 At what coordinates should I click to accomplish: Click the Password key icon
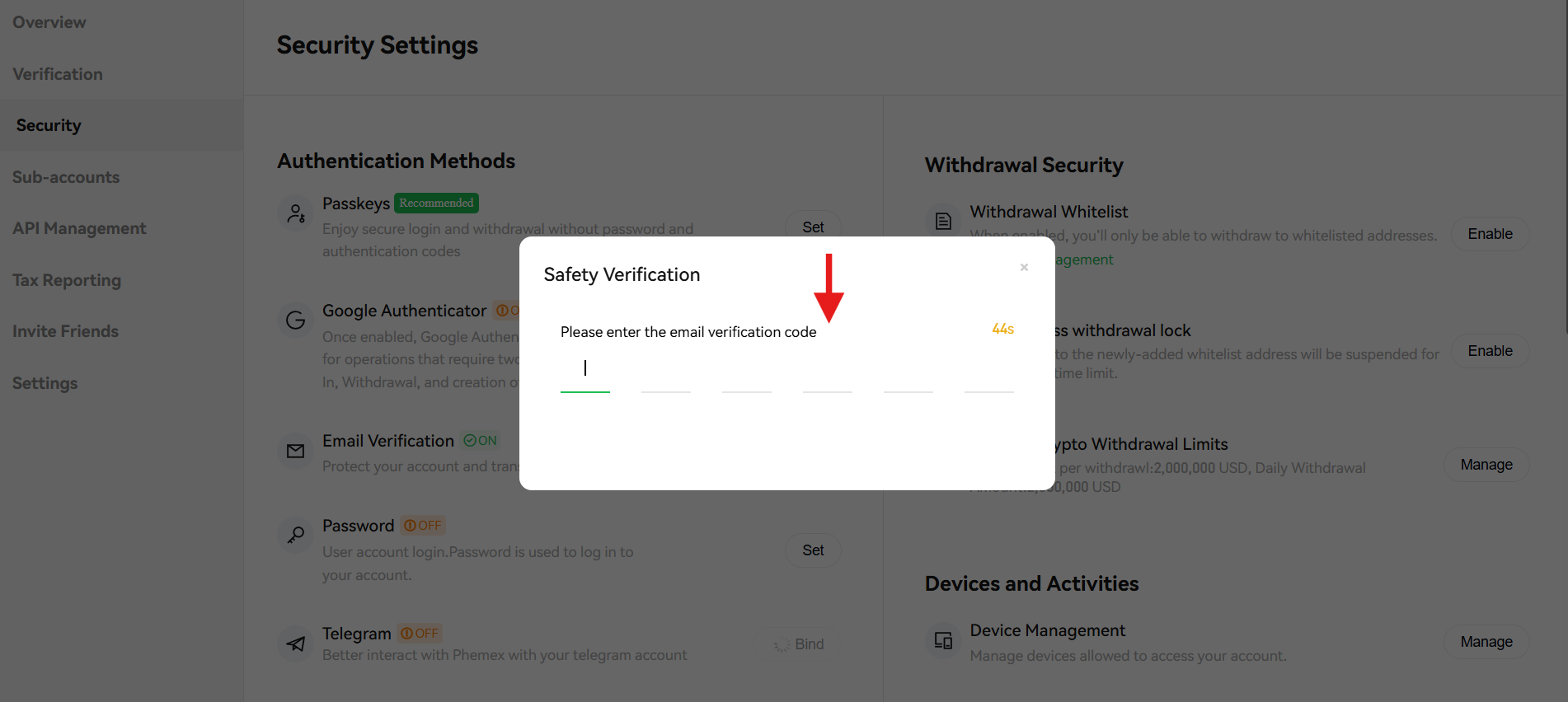click(295, 536)
